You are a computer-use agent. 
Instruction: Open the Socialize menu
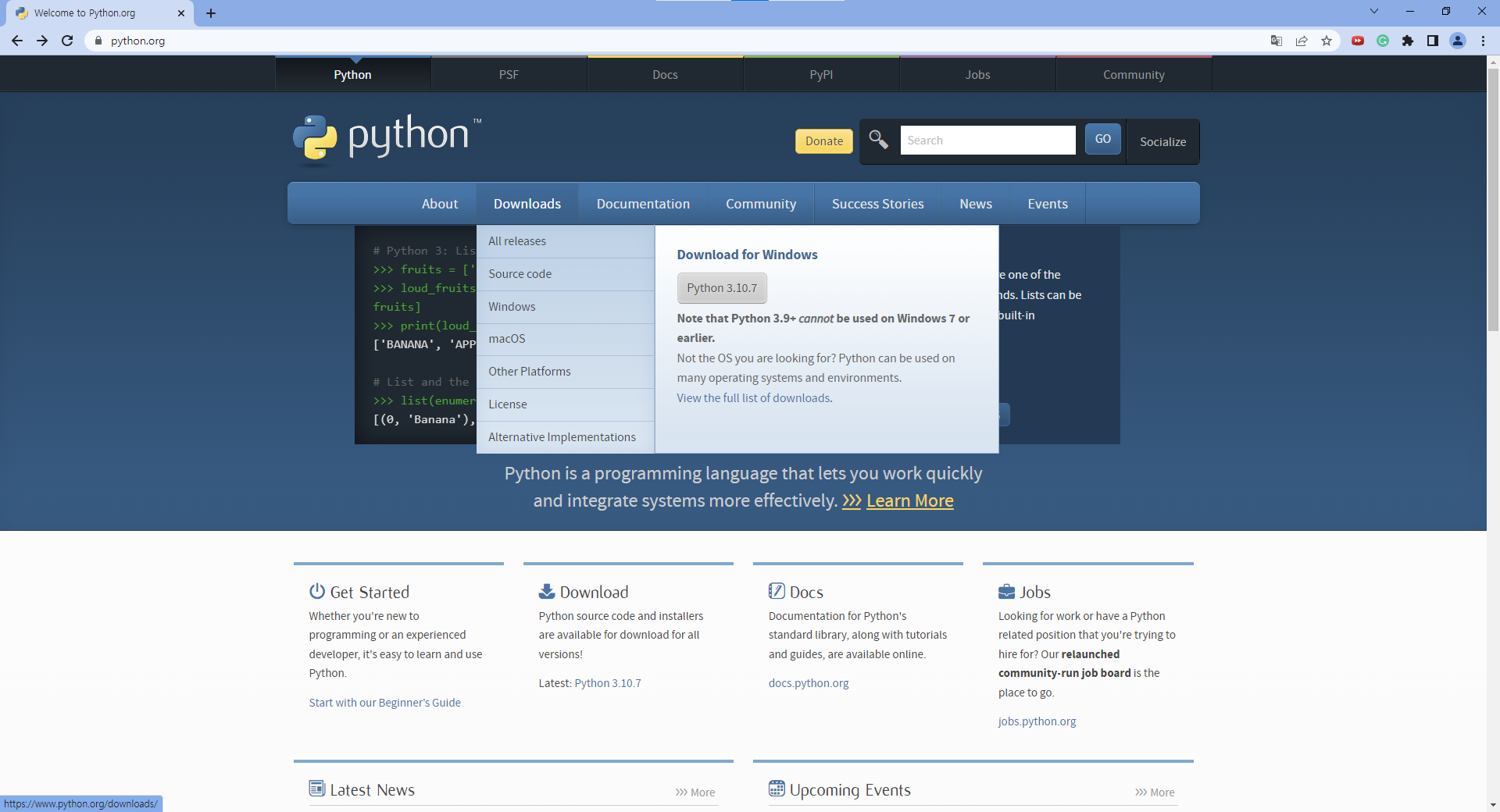pos(1163,141)
